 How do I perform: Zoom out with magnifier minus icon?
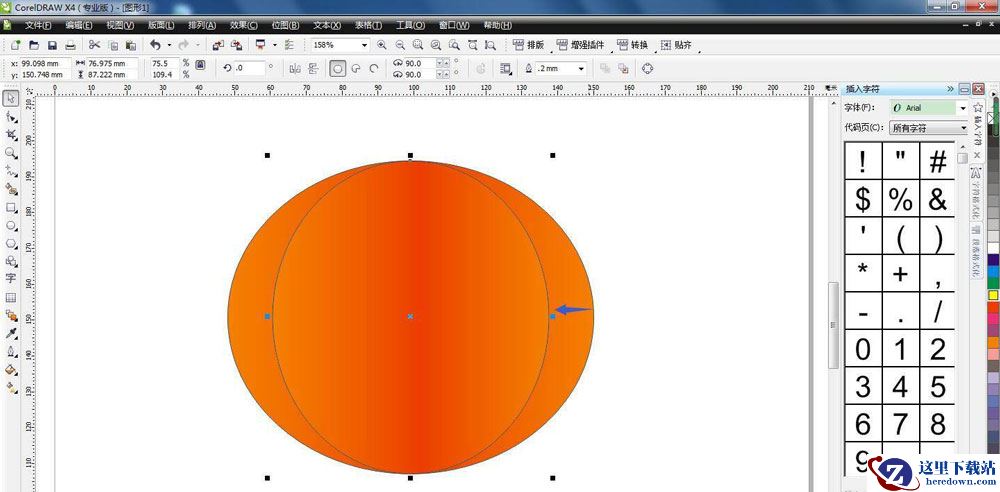coord(401,45)
